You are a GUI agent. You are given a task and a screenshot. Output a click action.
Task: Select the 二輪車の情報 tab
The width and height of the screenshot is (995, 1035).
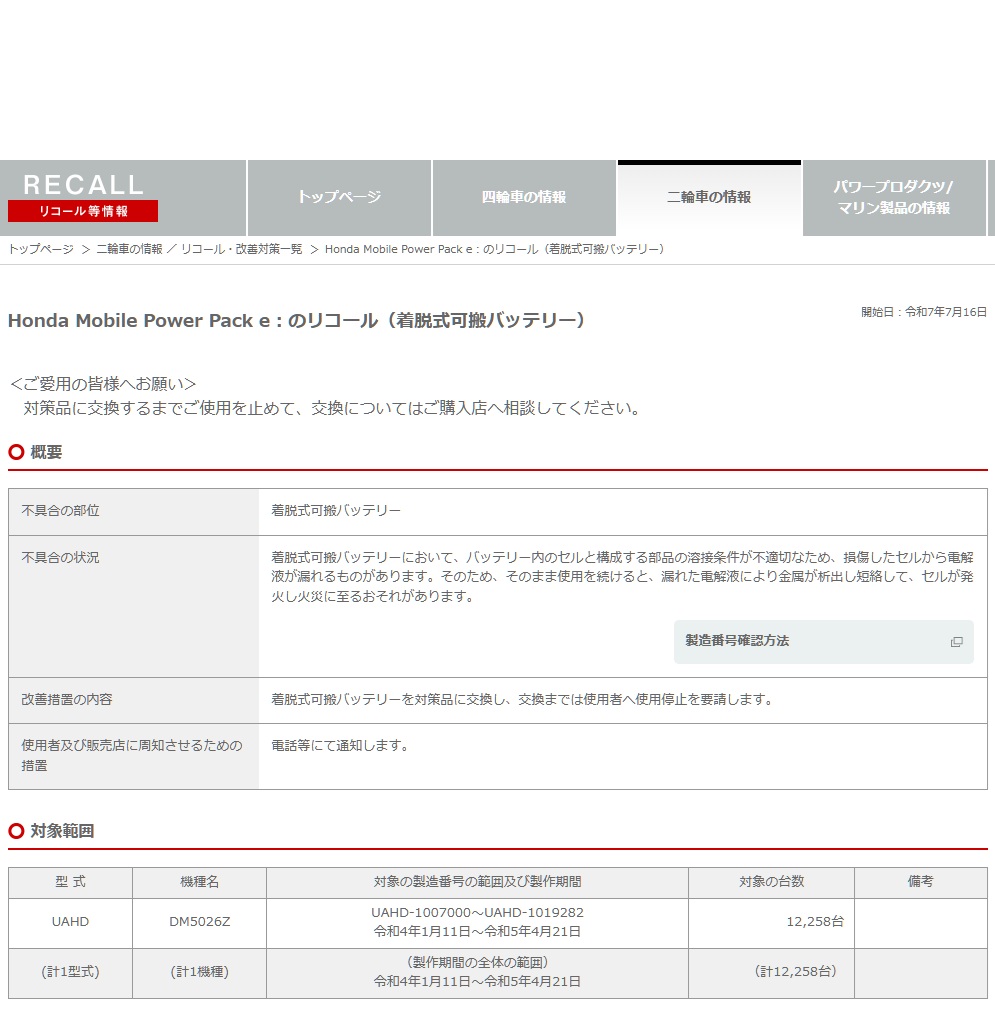pos(709,197)
